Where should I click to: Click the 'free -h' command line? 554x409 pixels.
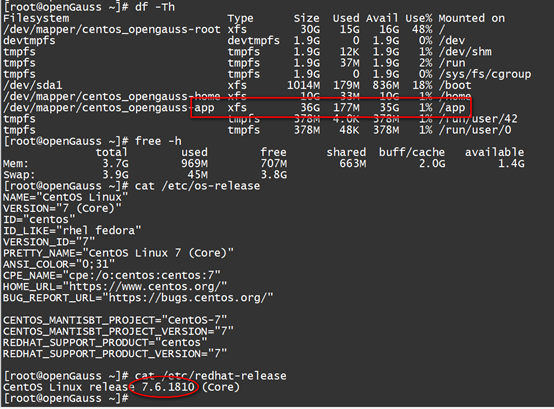[x=158, y=141]
